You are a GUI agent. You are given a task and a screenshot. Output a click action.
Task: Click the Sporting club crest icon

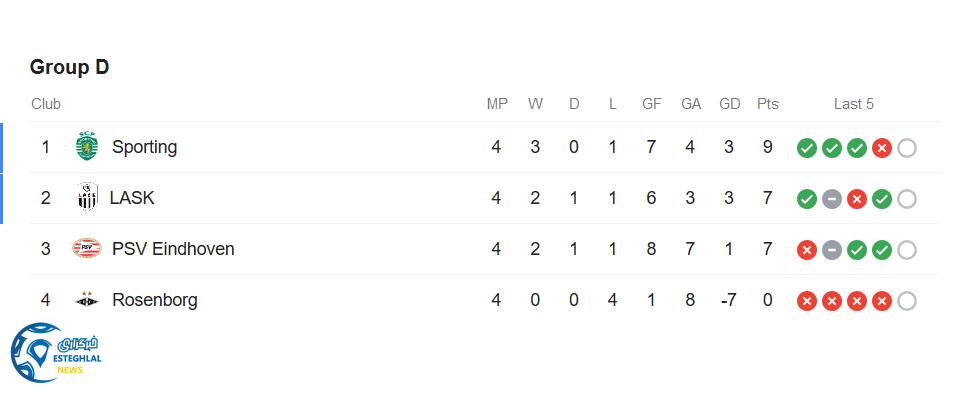(x=88, y=147)
